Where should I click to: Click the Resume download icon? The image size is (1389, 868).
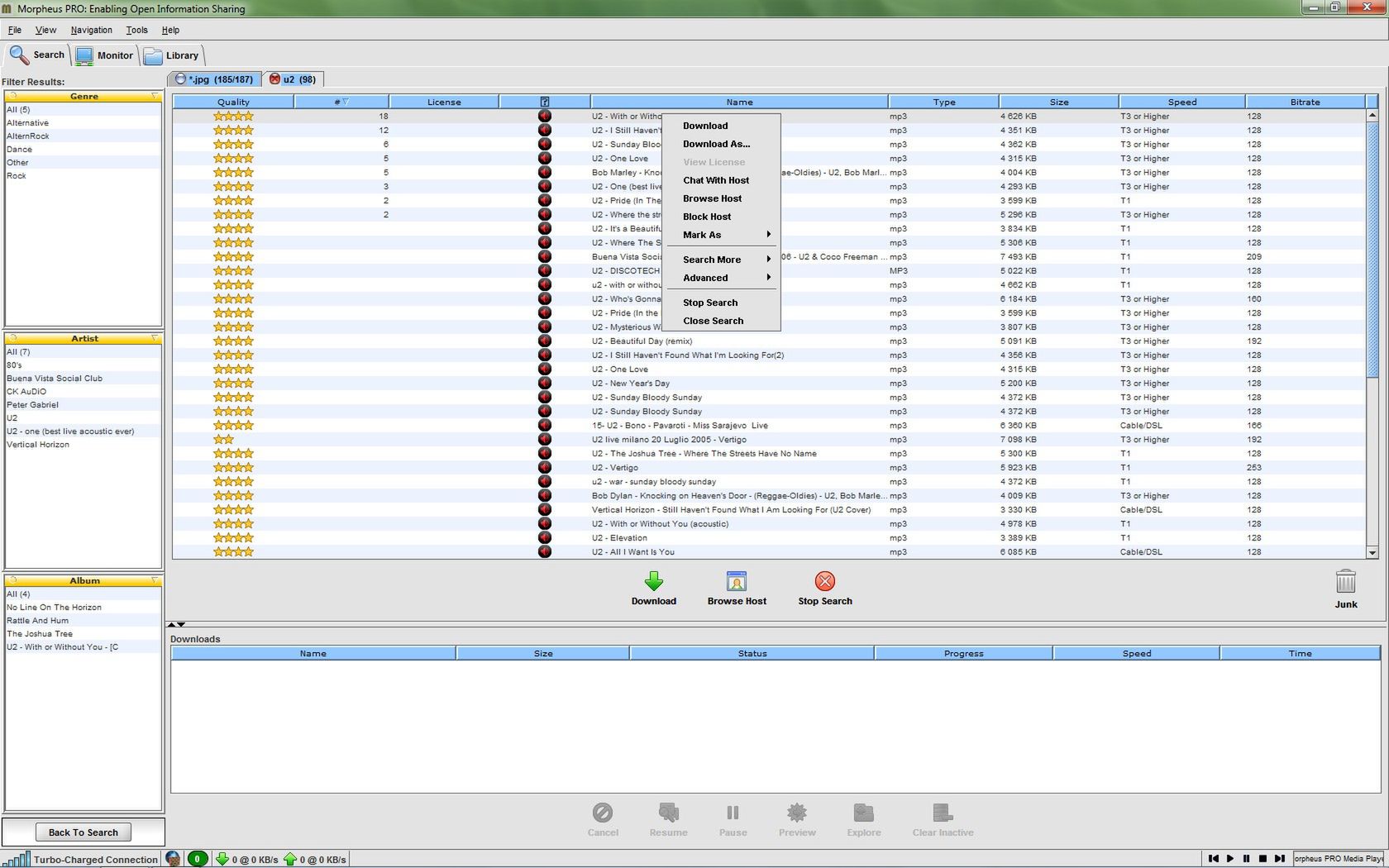[668, 813]
